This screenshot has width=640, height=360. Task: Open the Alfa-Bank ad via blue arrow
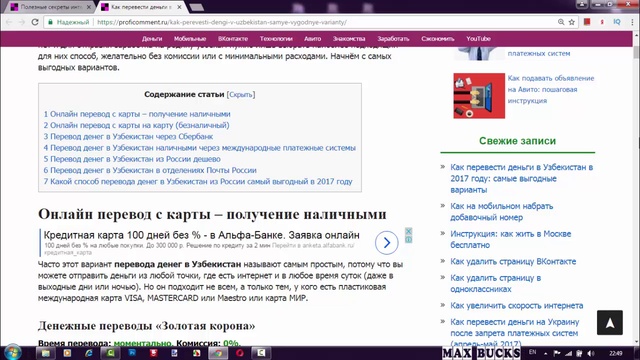(387, 242)
